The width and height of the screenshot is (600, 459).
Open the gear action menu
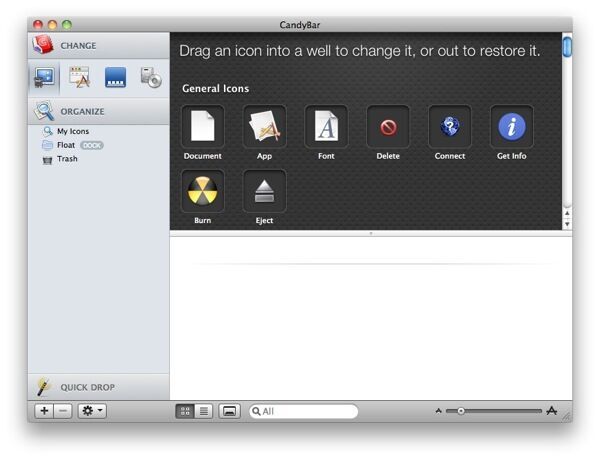(92, 411)
